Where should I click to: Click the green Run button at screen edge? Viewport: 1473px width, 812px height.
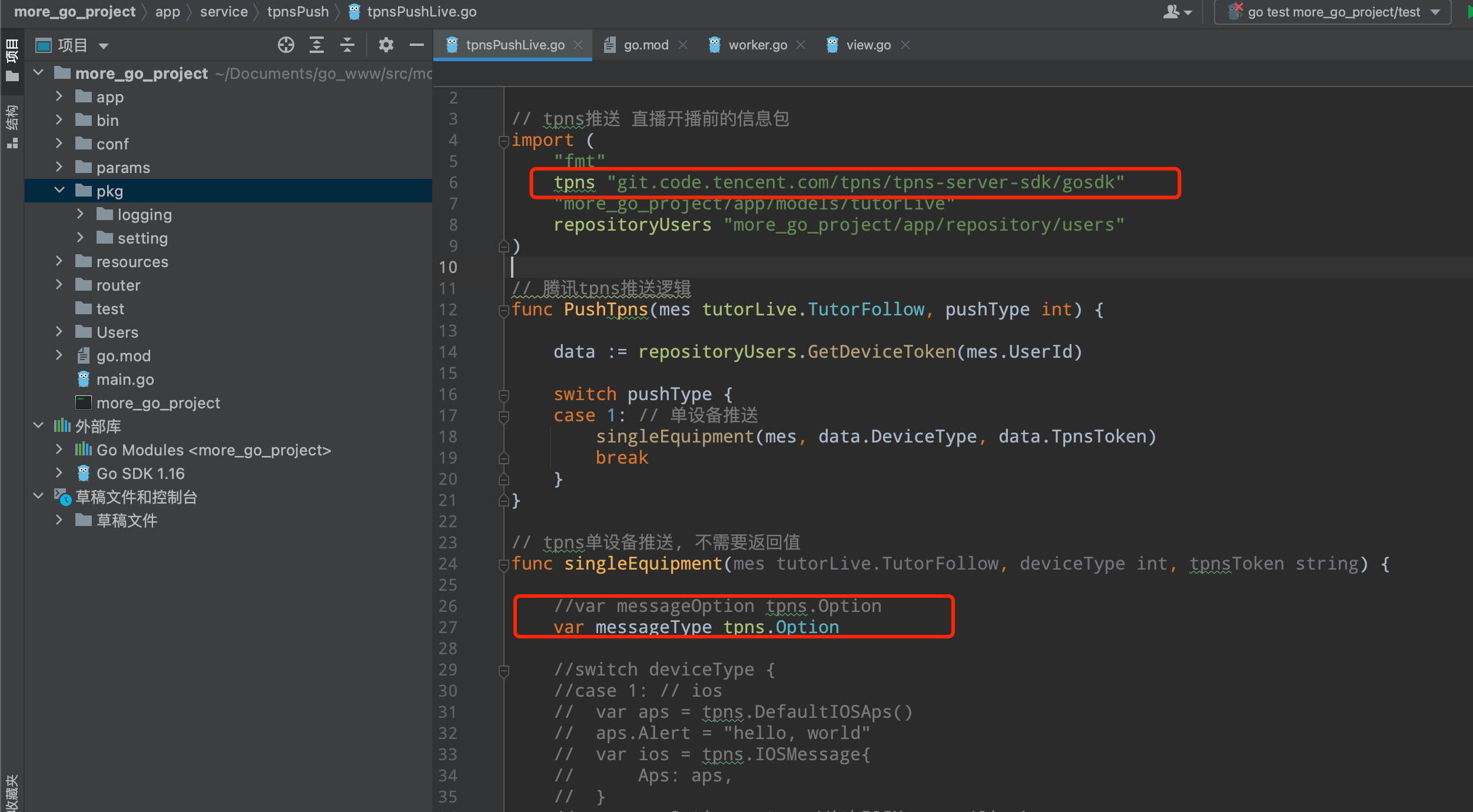point(1468,11)
